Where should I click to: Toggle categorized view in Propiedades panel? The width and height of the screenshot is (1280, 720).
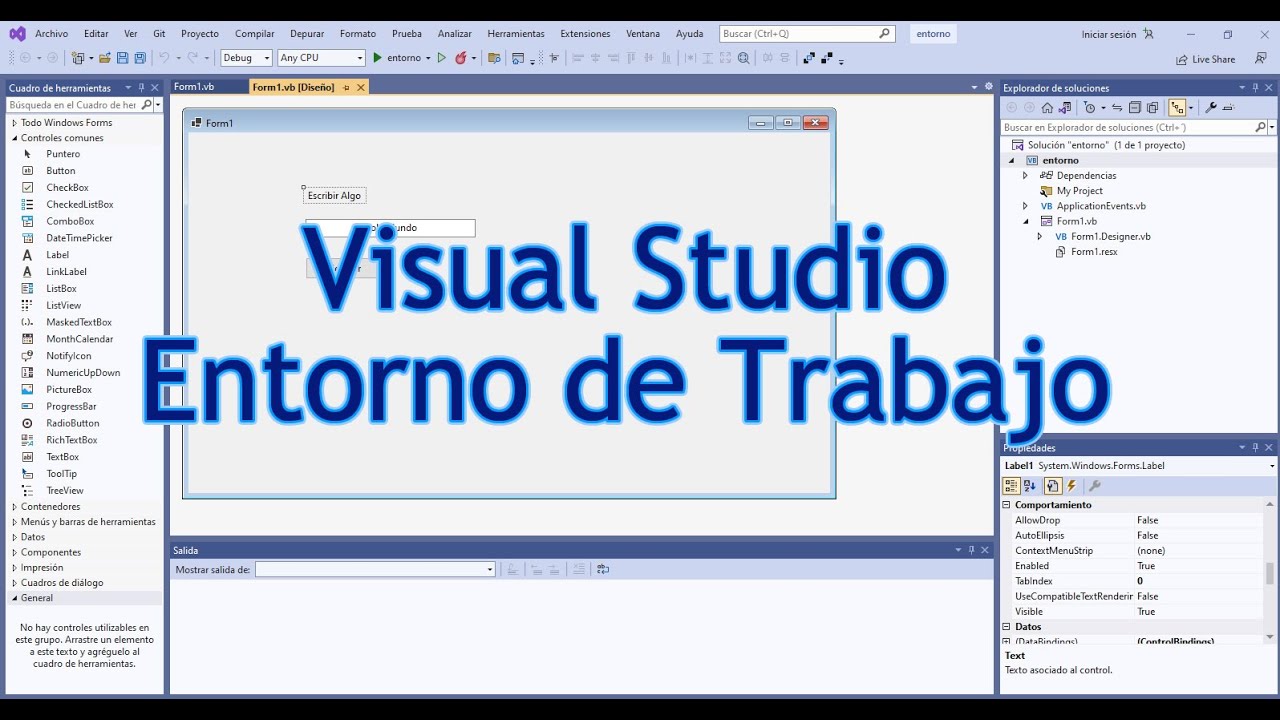pos(1011,486)
